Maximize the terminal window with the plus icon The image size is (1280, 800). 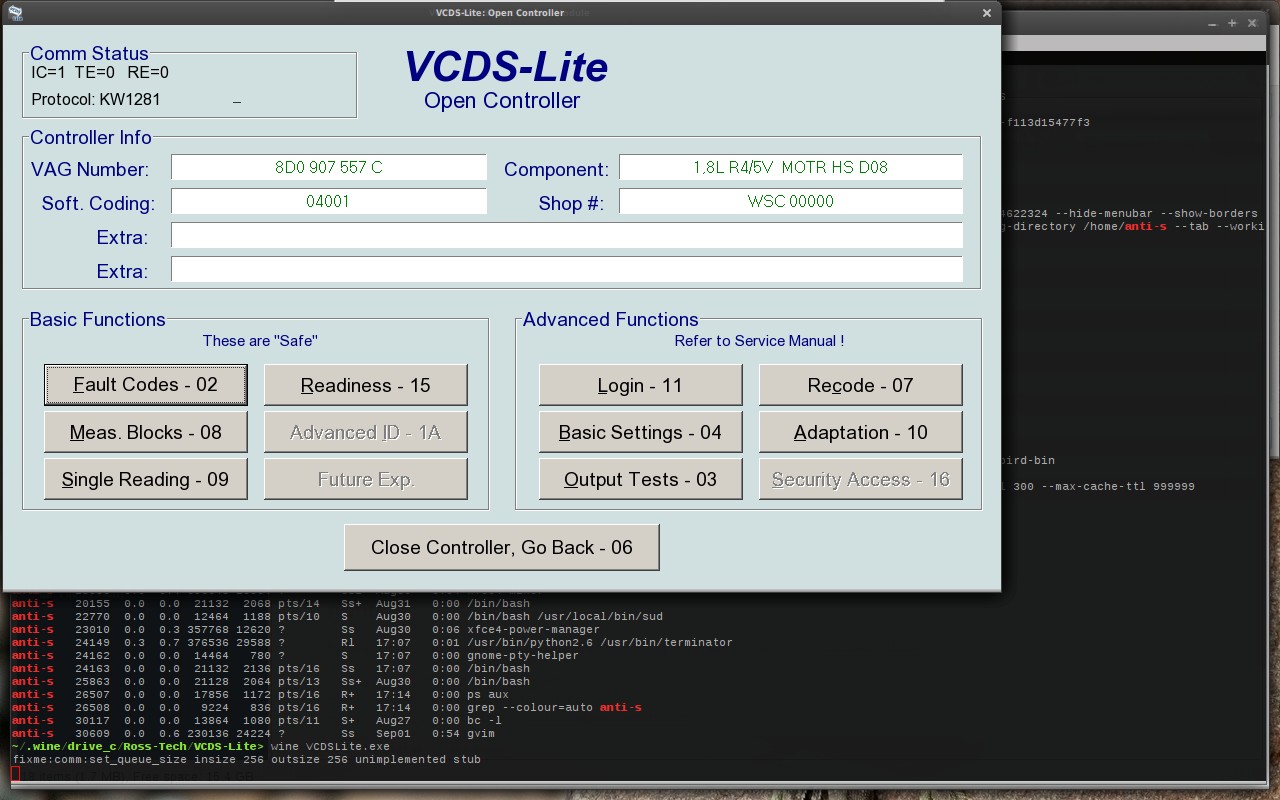[x=1233, y=23]
